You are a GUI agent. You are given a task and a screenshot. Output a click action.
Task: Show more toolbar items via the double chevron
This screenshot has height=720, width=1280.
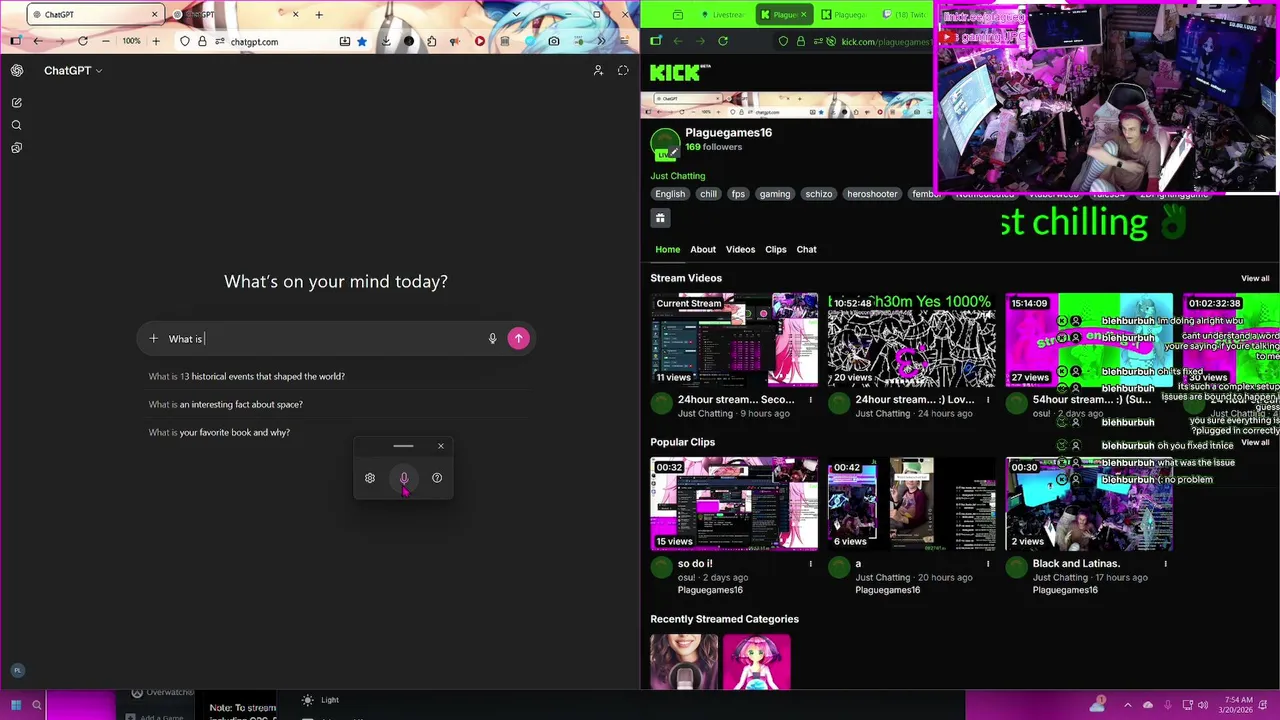click(x=601, y=41)
